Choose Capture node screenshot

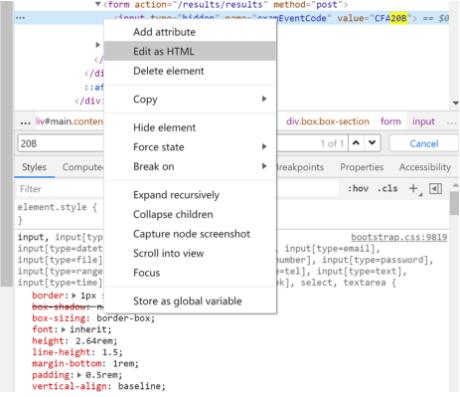pyautogui.click(x=192, y=234)
